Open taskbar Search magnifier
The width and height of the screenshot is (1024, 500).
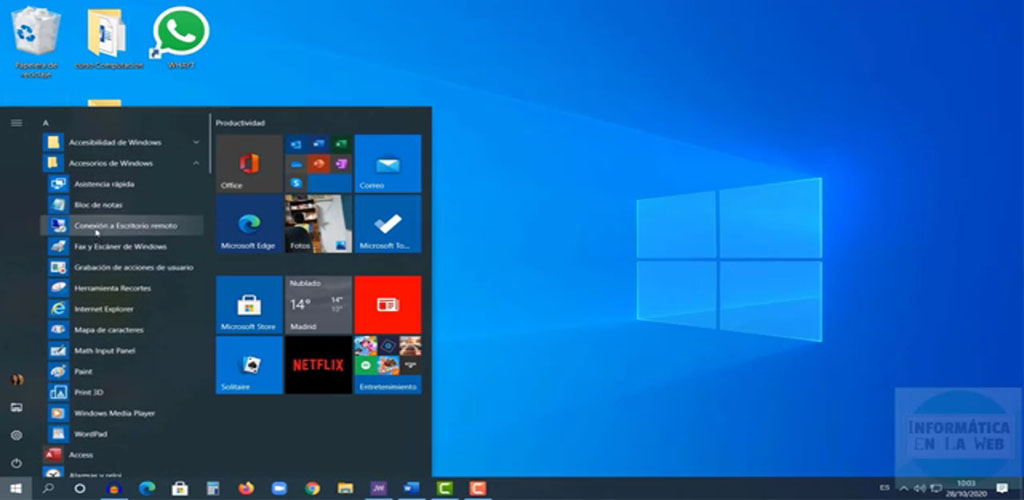48,488
